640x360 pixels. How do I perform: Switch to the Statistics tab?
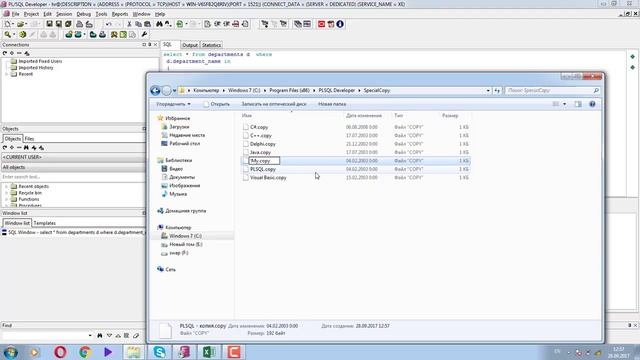[211, 45]
